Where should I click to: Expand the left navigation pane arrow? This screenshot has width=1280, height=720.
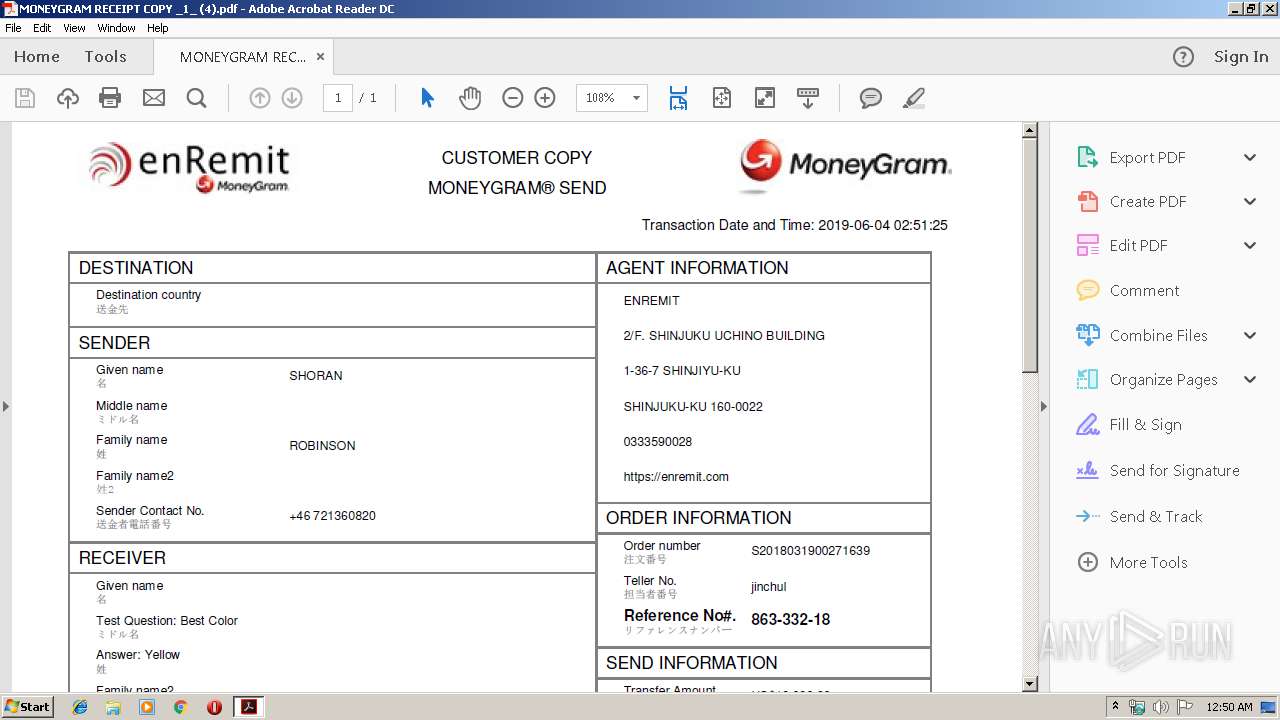(x=6, y=406)
